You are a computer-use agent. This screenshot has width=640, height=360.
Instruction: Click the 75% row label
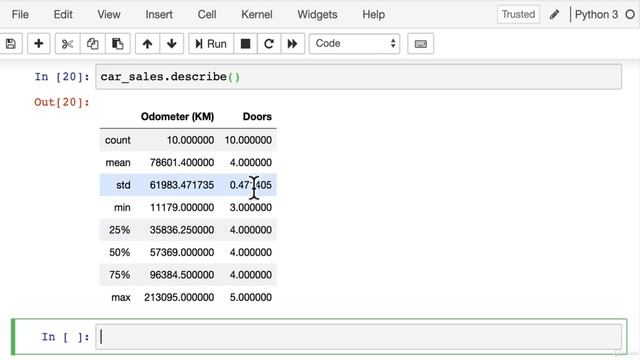click(x=120, y=275)
